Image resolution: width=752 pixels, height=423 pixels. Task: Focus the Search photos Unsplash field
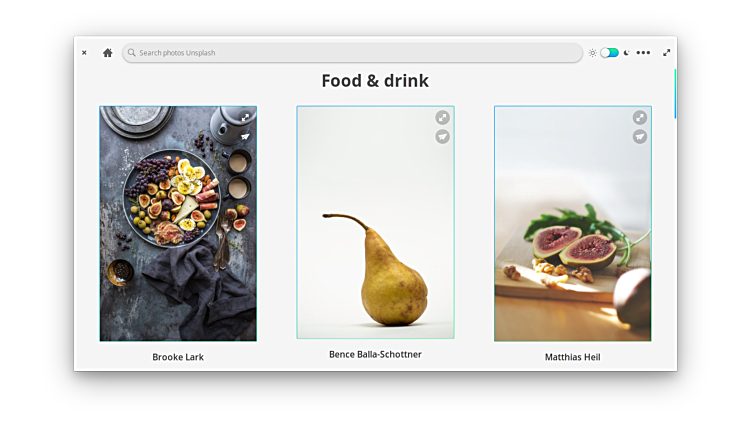pos(352,53)
